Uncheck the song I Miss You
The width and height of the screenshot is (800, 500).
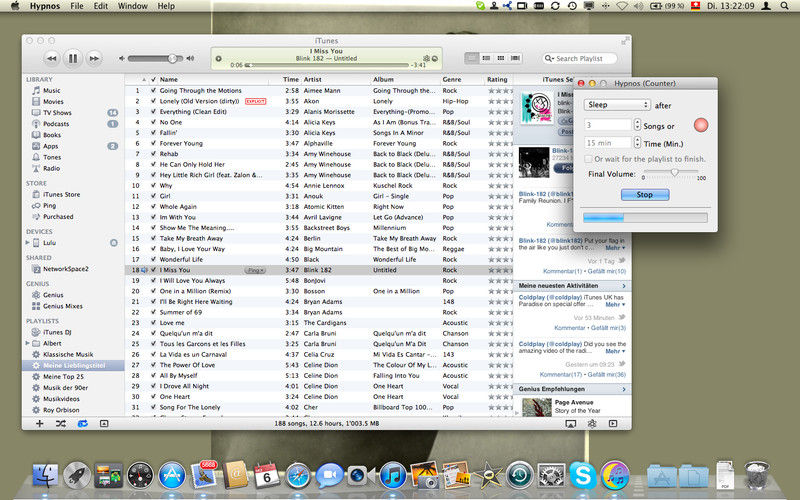[x=153, y=270]
